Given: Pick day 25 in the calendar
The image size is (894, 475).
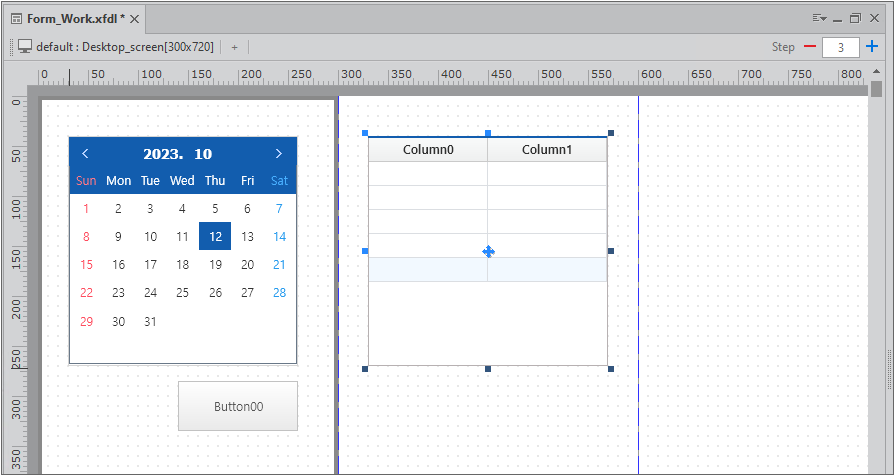Looking at the screenshot, I should coord(182,293).
